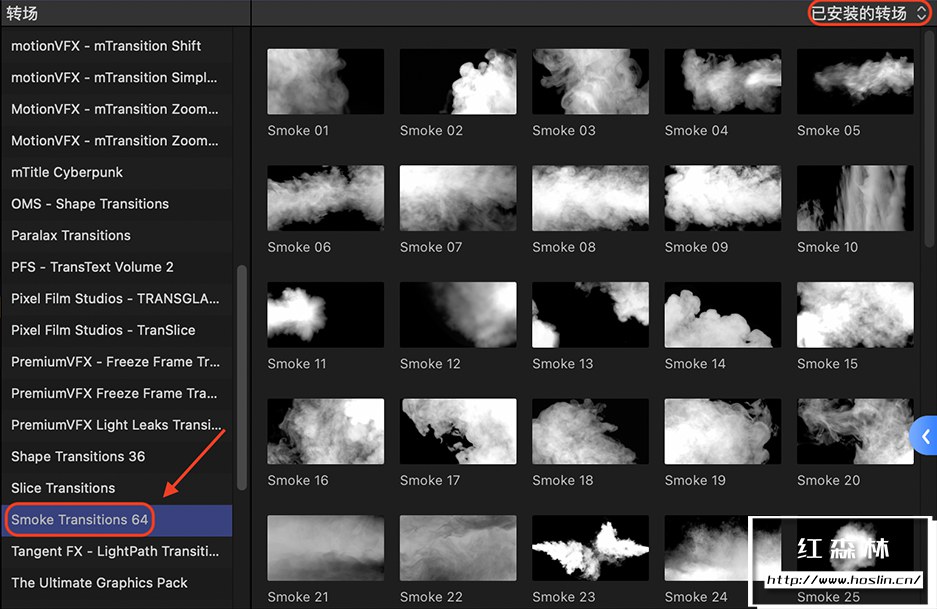The height and width of the screenshot is (609, 937).
Task: Select the Smoke 14 transition thumbnail
Action: click(x=722, y=314)
